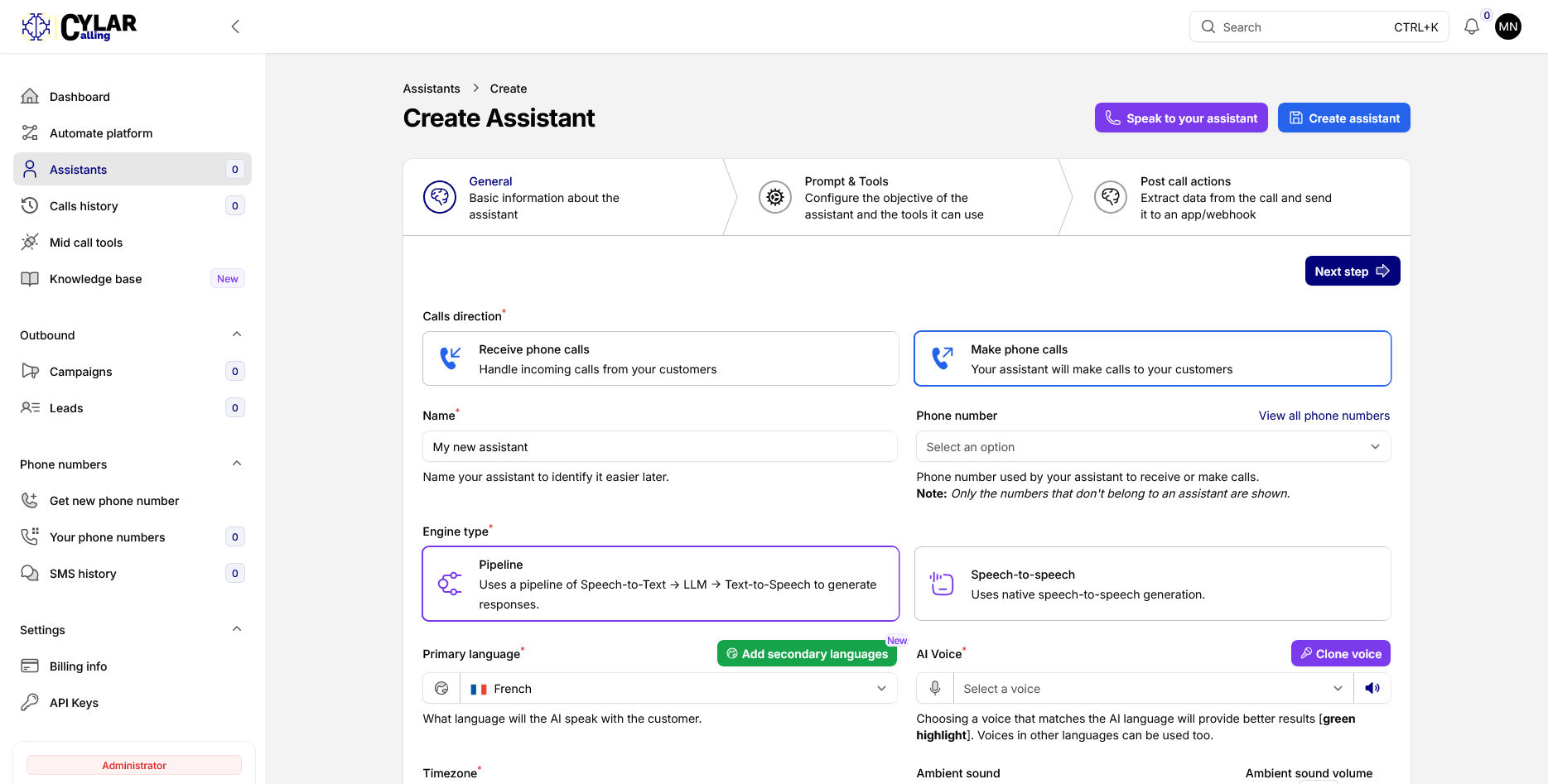Click the Administrator role badge
This screenshot has width=1548, height=784.
point(134,765)
